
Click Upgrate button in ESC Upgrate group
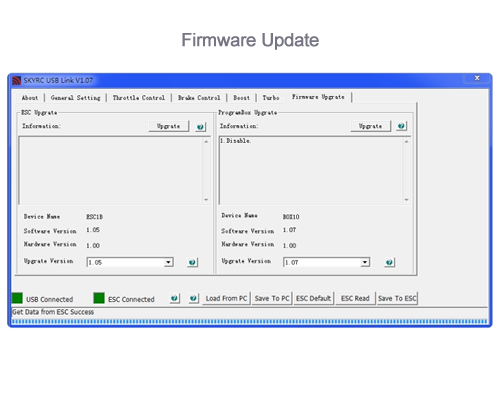pyautogui.click(x=169, y=126)
